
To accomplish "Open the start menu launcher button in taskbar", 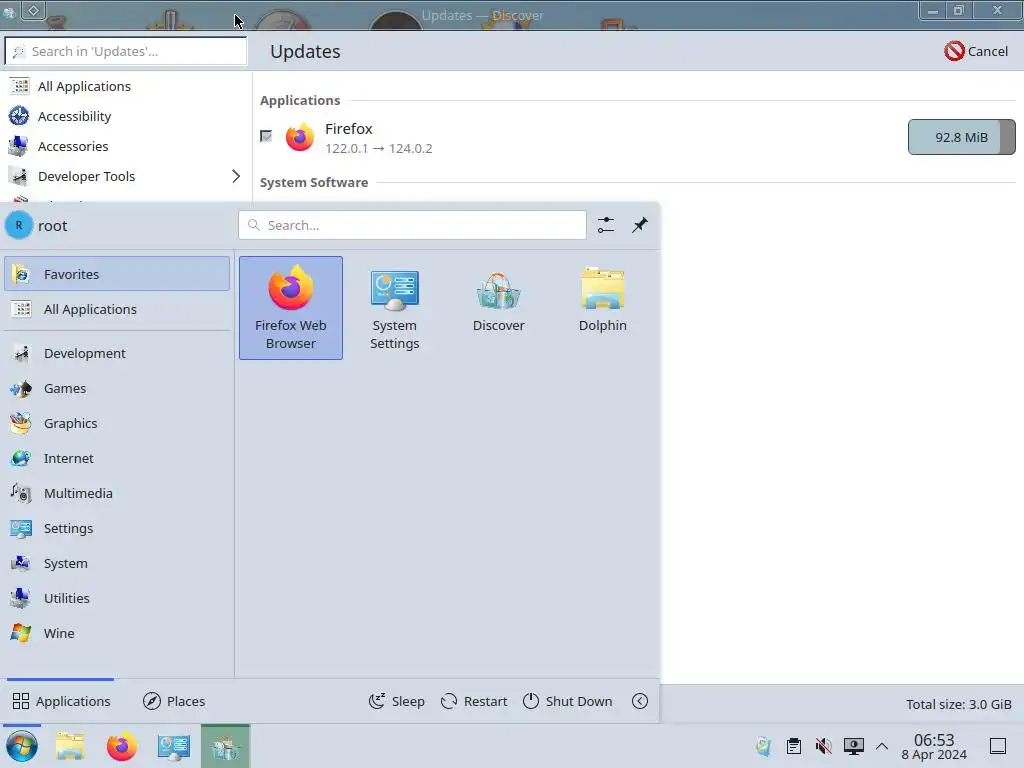I will [22, 746].
